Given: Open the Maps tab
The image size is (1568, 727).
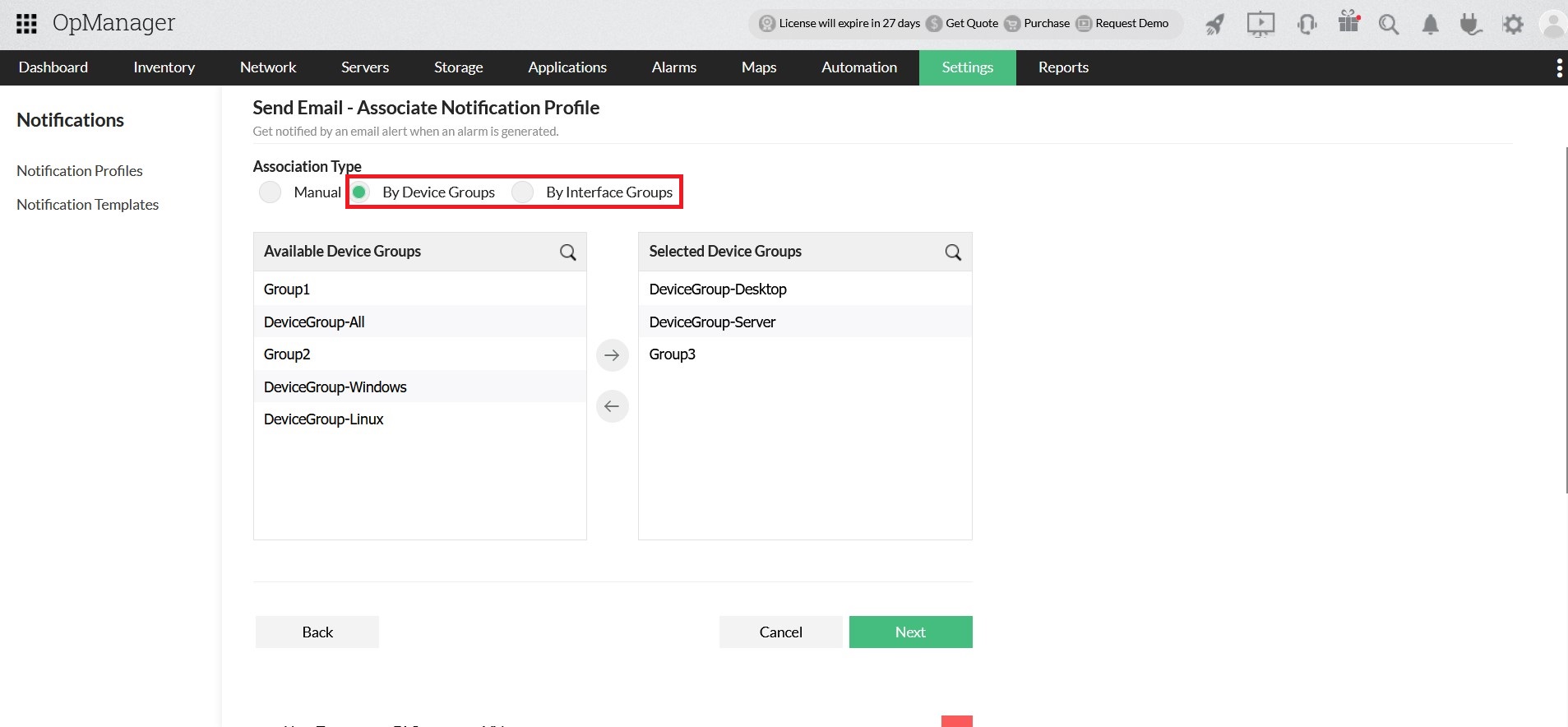Looking at the screenshot, I should (759, 67).
